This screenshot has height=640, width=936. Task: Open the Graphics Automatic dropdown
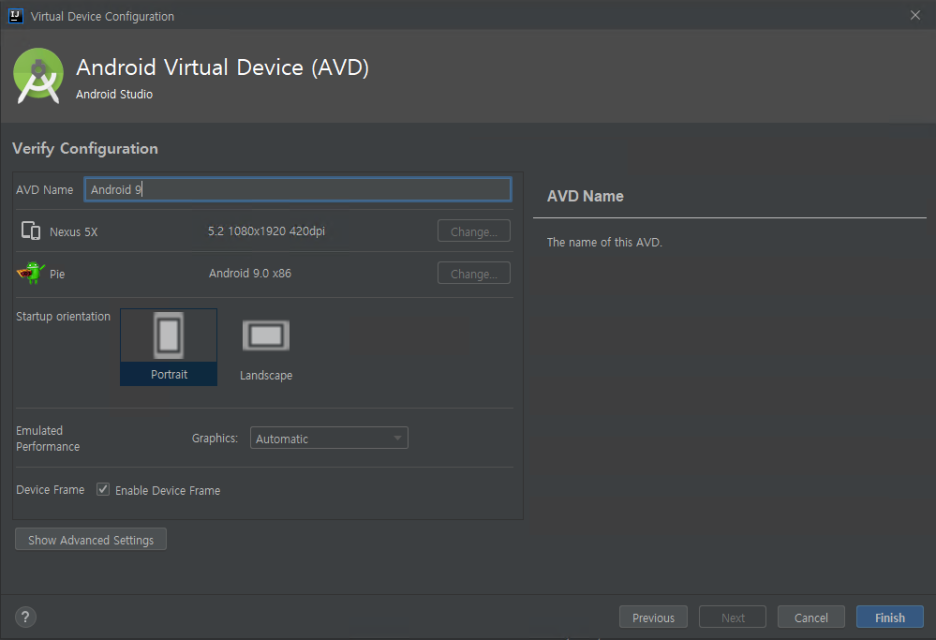point(329,438)
